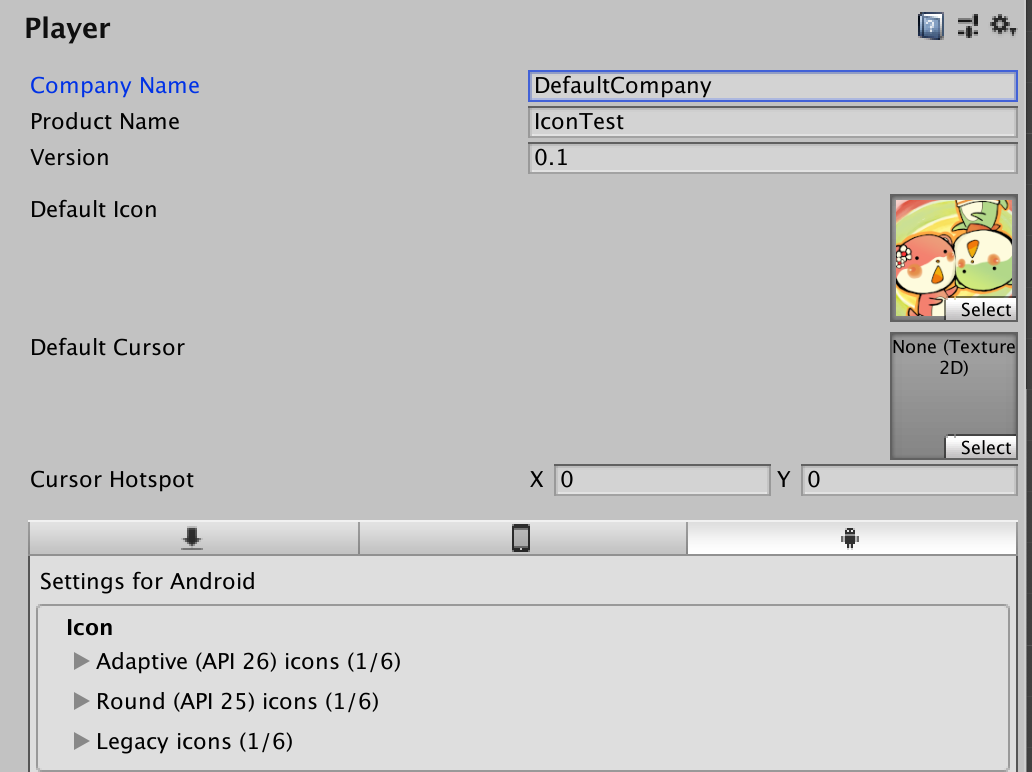This screenshot has width=1032, height=772.
Task: Click the Company Name label link
Action: (x=114, y=86)
